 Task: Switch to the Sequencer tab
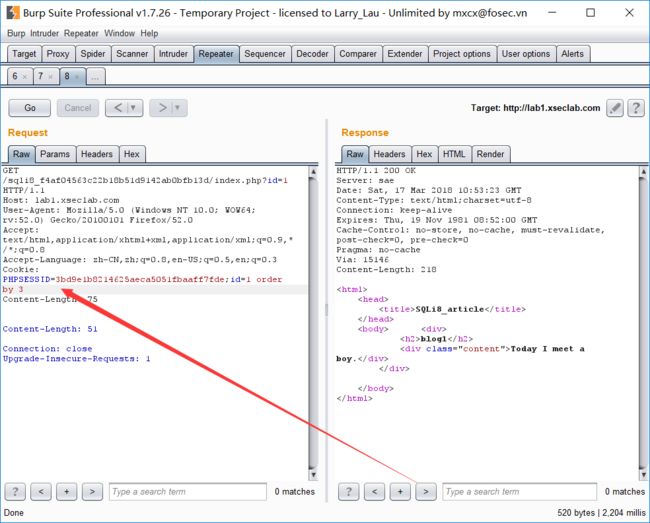(x=265, y=54)
